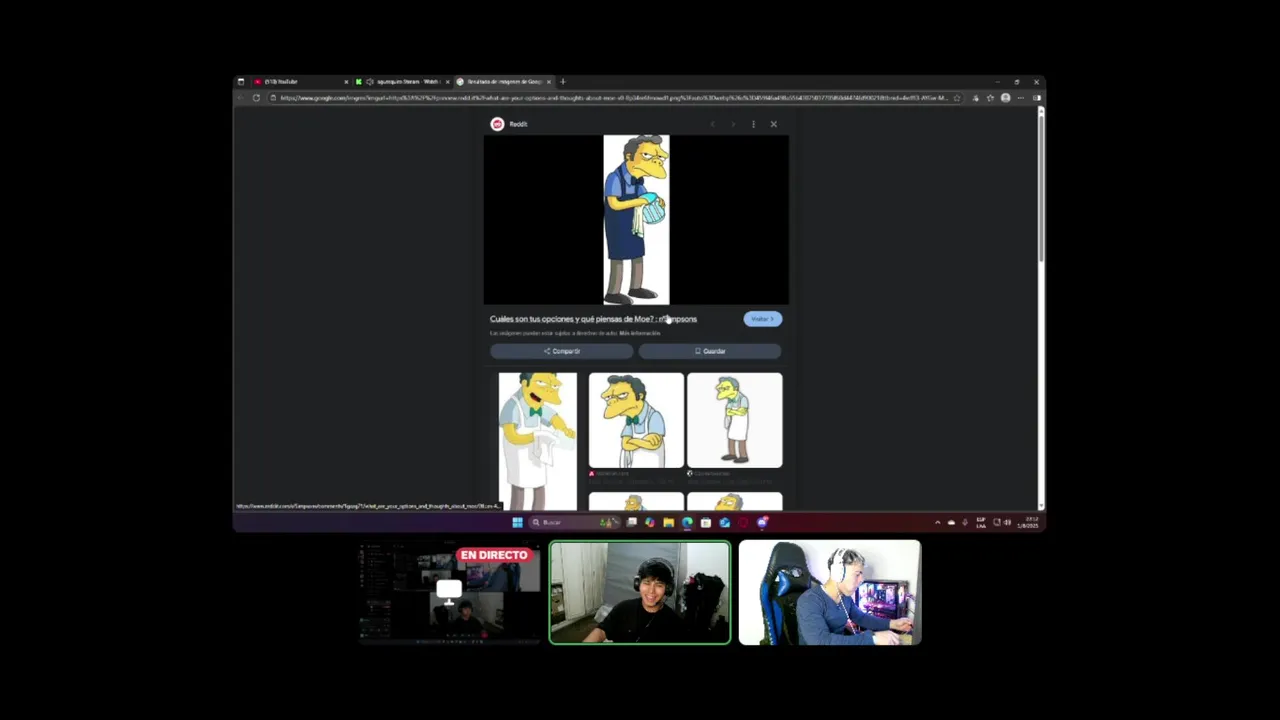Open thumbnail of Moe holding white towel

538,441
